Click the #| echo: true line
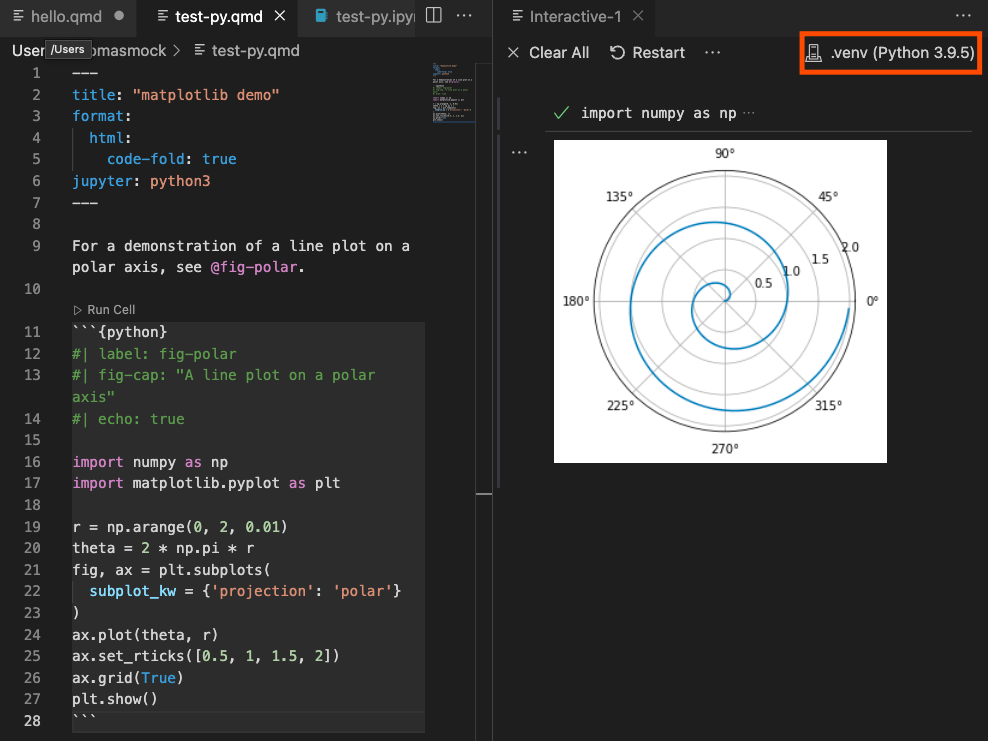This screenshot has height=741, width=988. (x=129, y=419)
